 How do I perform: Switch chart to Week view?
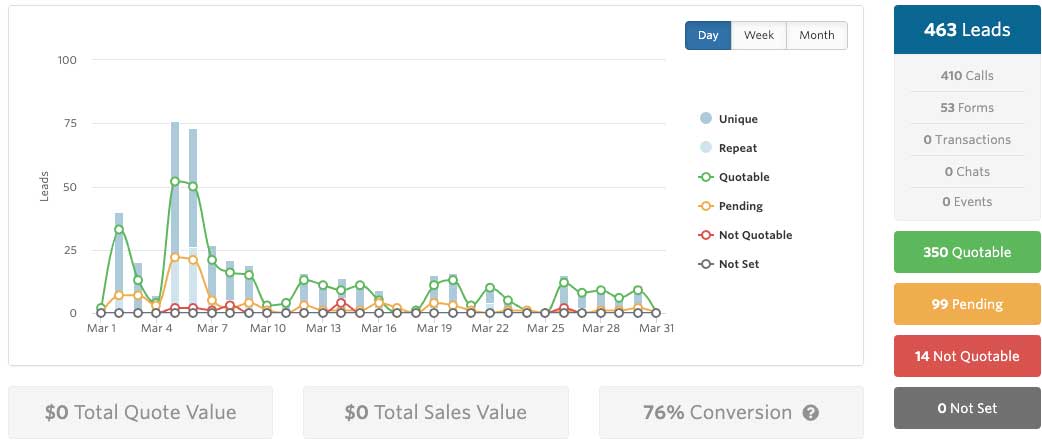(759, 35)
